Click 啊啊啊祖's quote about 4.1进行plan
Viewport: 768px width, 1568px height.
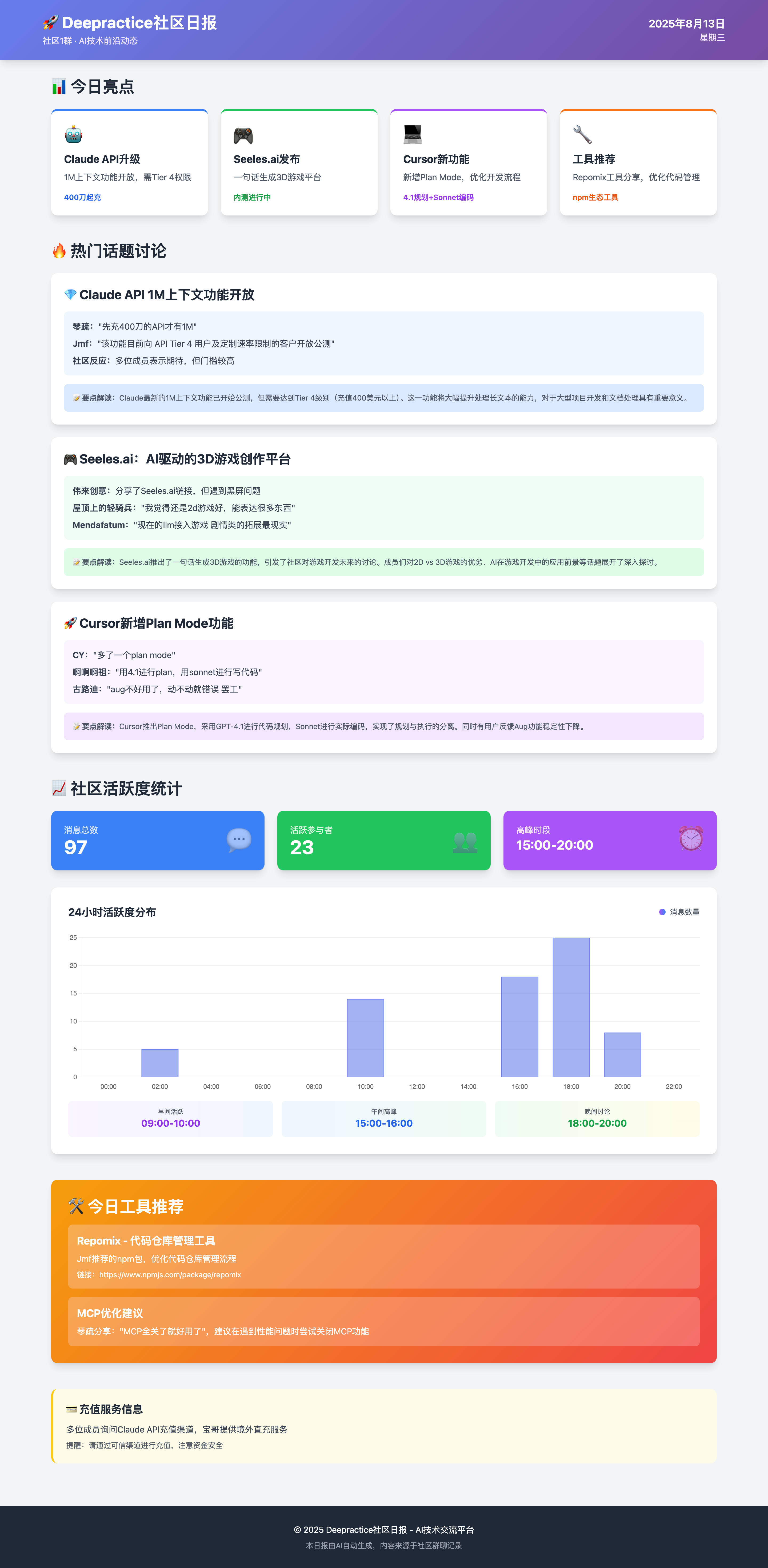point(167,673)
